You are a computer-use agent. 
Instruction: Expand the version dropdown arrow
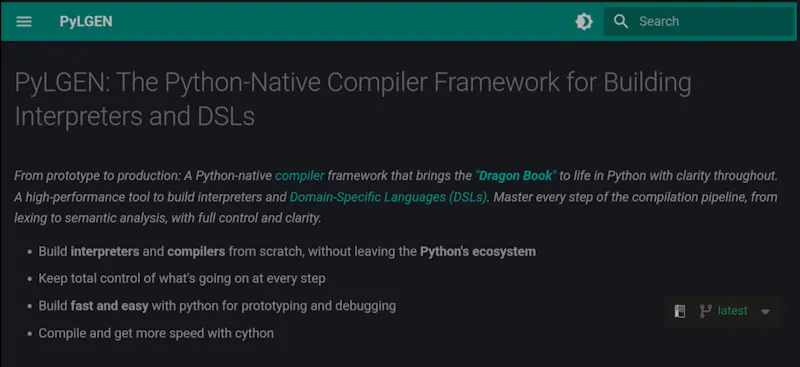point(765,312)
